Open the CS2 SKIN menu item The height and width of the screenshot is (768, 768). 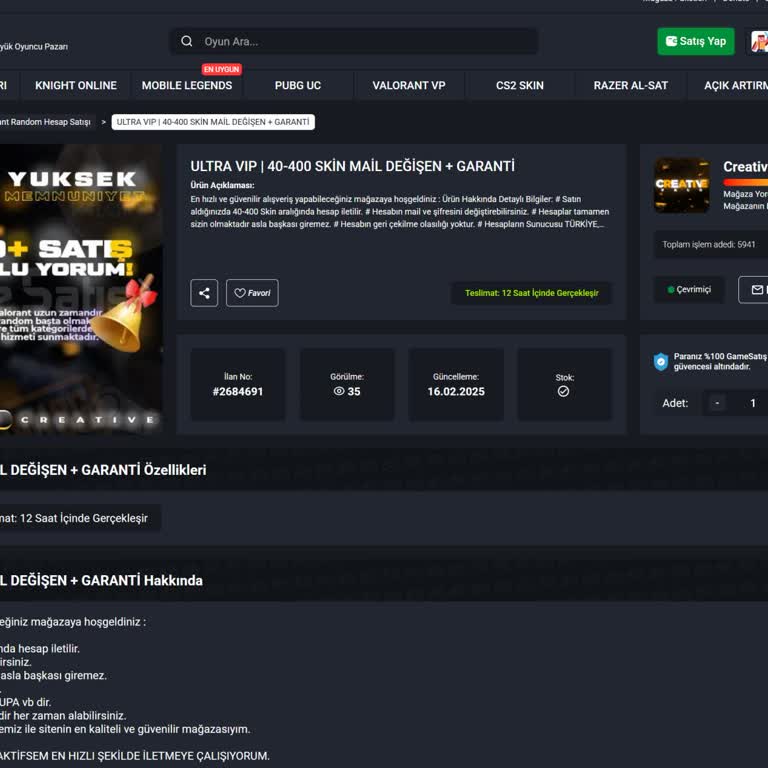click(520, 85)
